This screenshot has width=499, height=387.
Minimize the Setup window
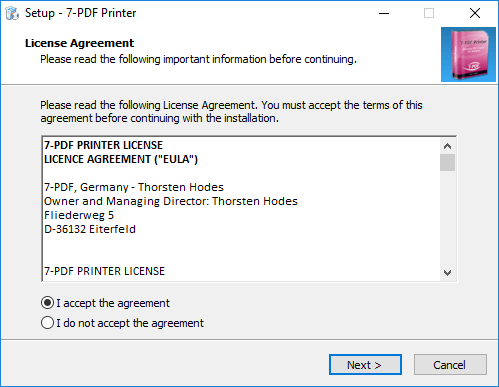384,13
